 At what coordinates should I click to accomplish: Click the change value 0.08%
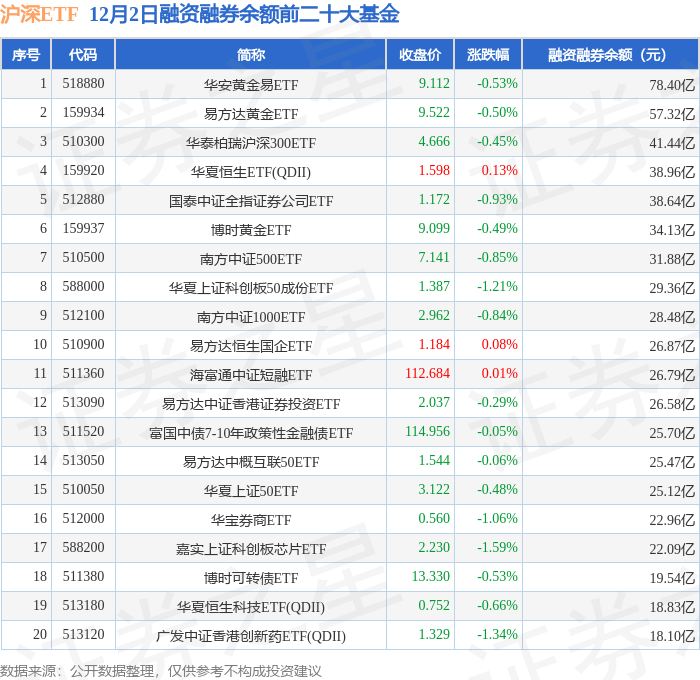(499, 345)
